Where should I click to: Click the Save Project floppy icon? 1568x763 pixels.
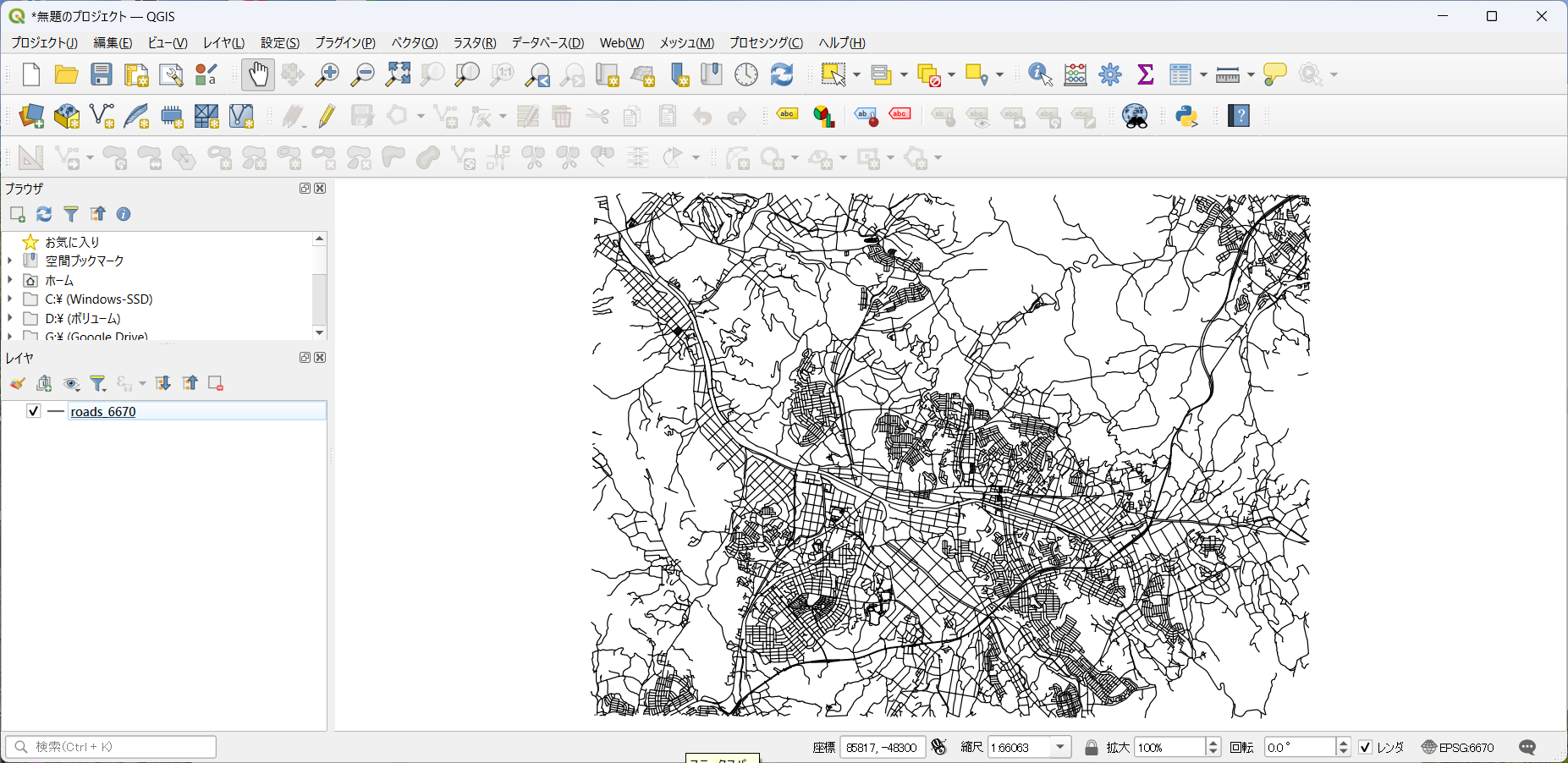(102, 74)
